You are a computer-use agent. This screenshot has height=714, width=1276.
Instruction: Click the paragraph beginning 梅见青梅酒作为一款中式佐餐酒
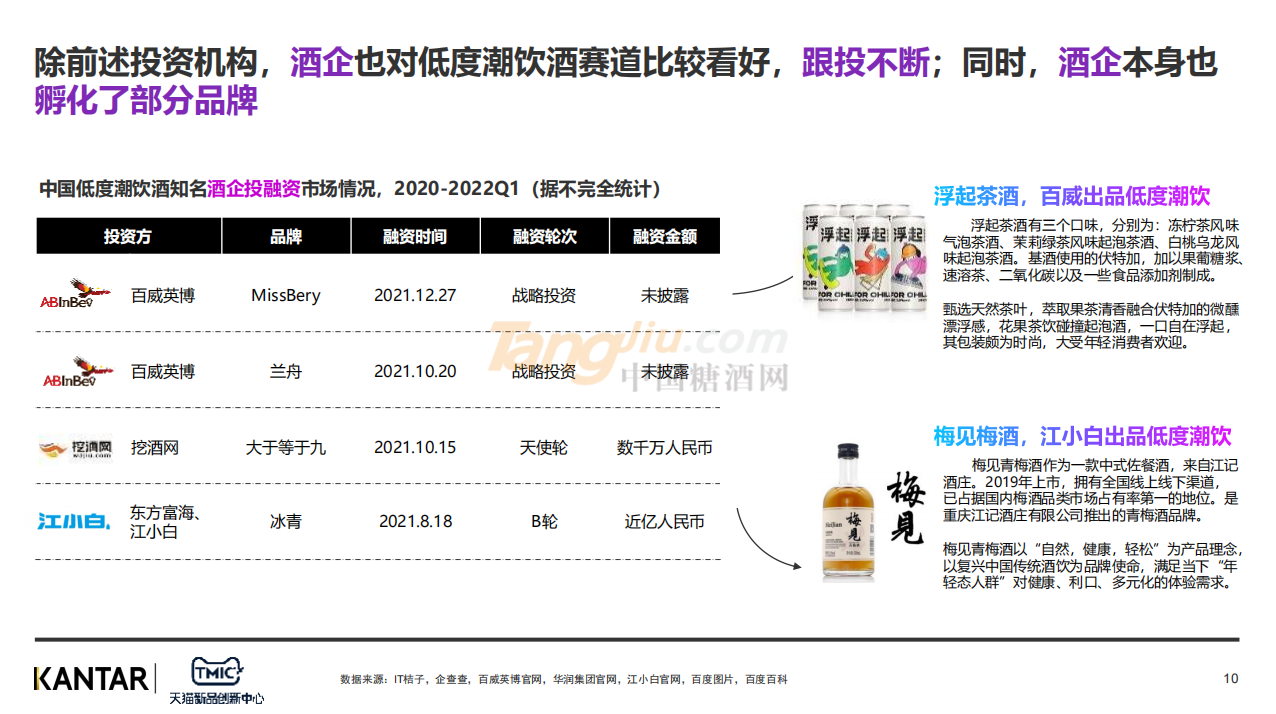pyautogui.click(x=1091, y=491)
